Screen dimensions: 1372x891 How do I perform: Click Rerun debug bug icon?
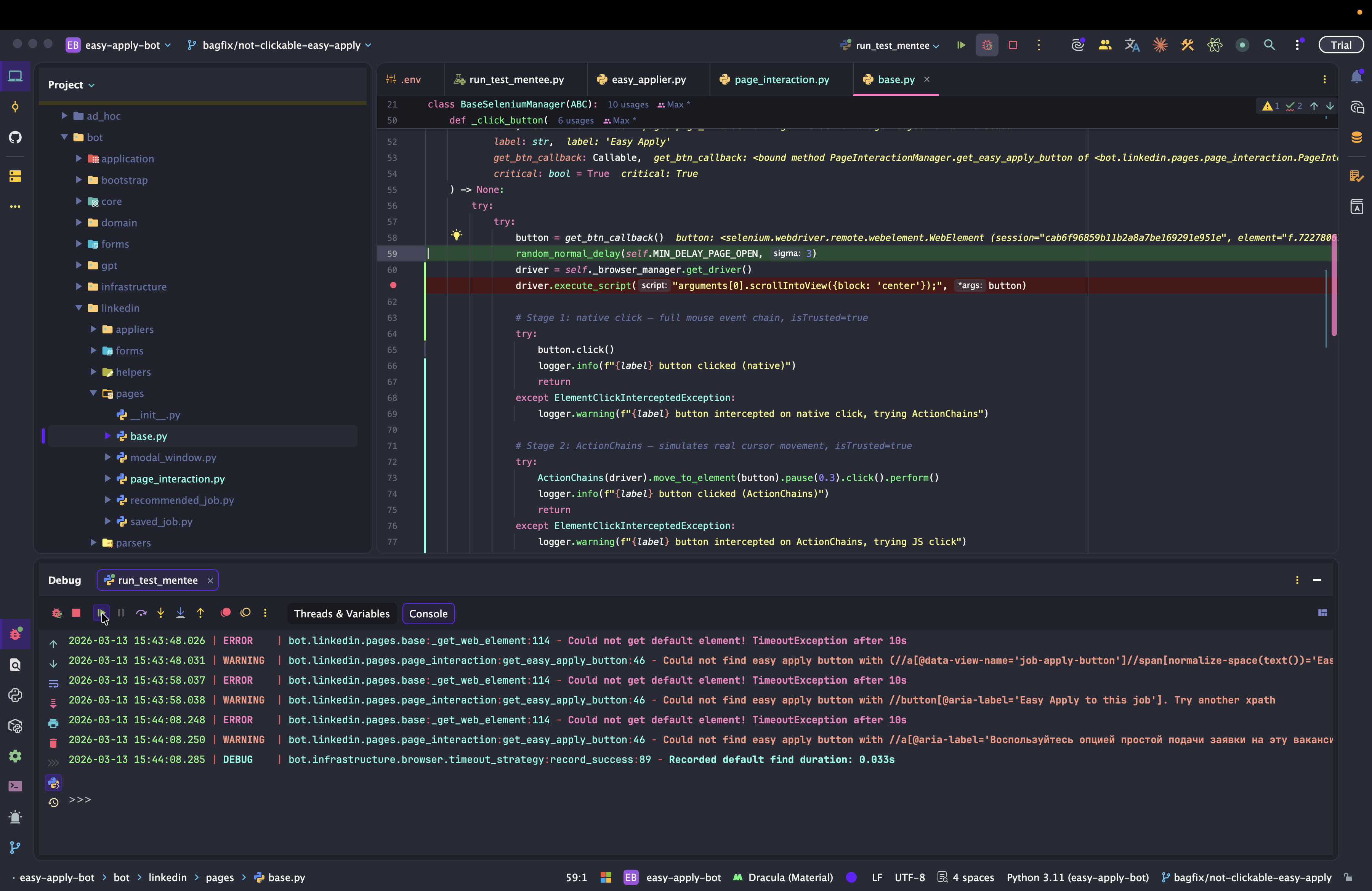(x=56, y=613)
